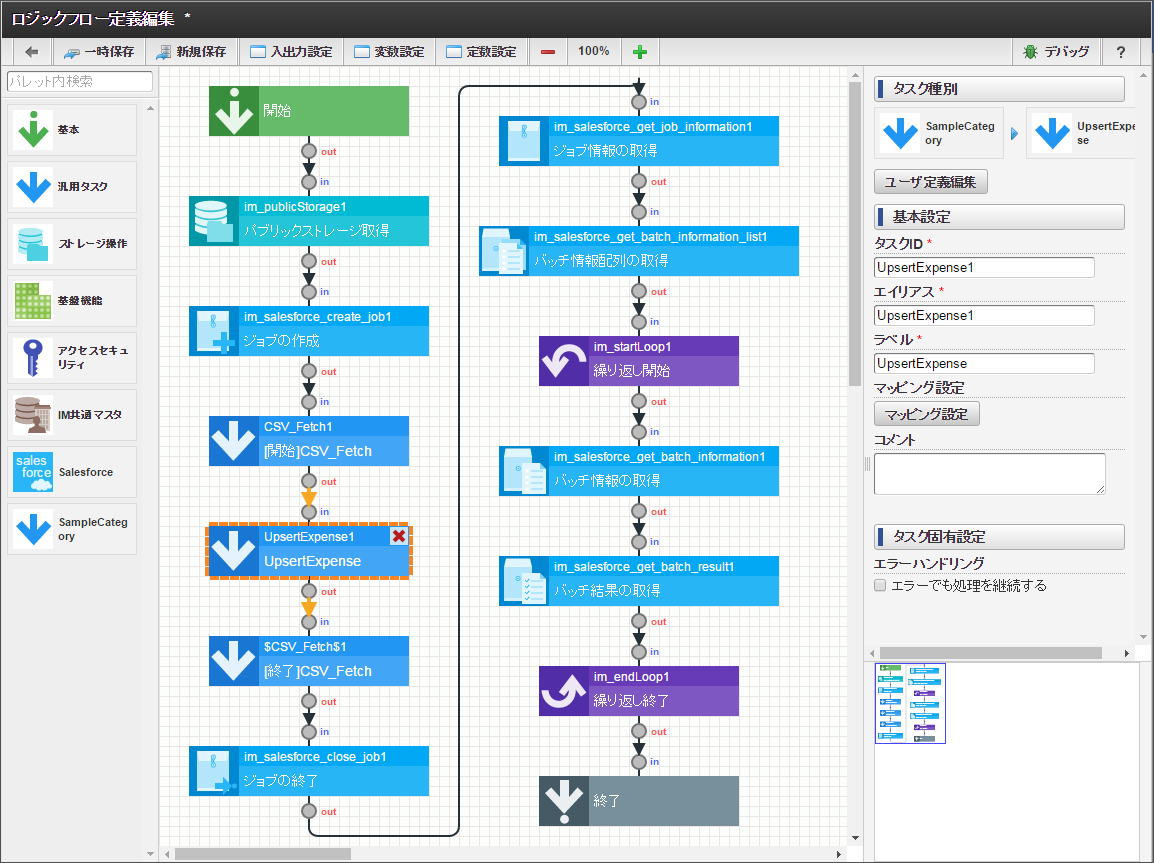
Task: Select the 終了 end node icon
Action: (x=564, y=800)
